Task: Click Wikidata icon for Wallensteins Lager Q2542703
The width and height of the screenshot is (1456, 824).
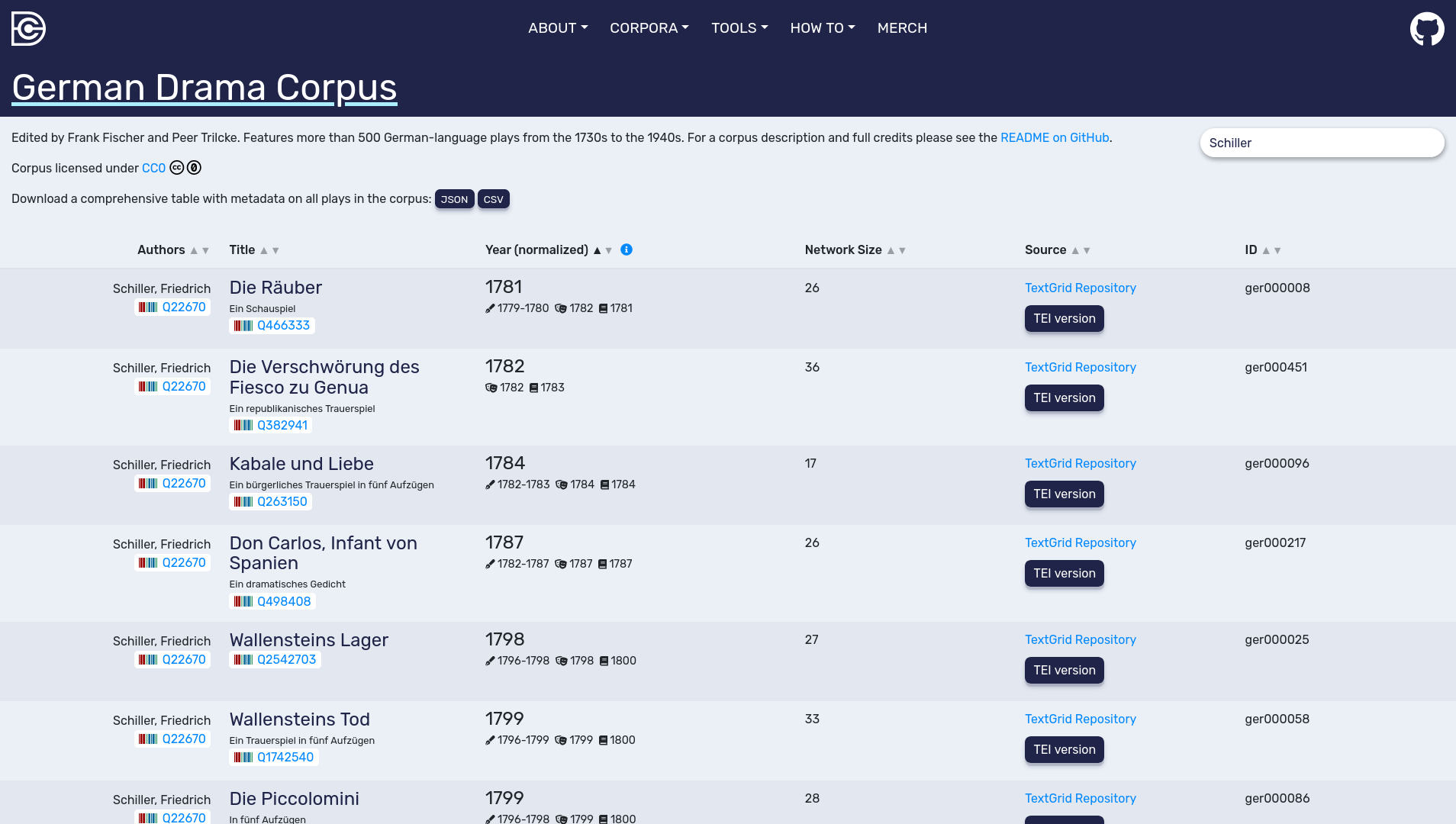Action: tap(243, 660)
